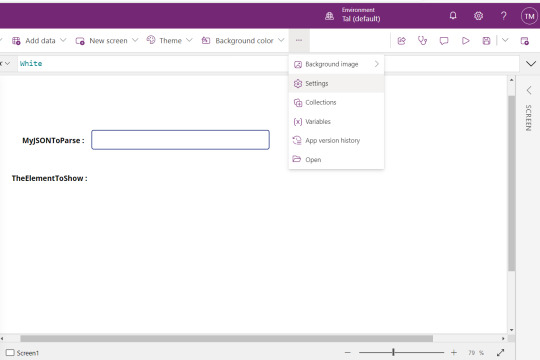Screen dimensions: 540x360
Task: Select App version history
Action: click(x=336, y=141)
